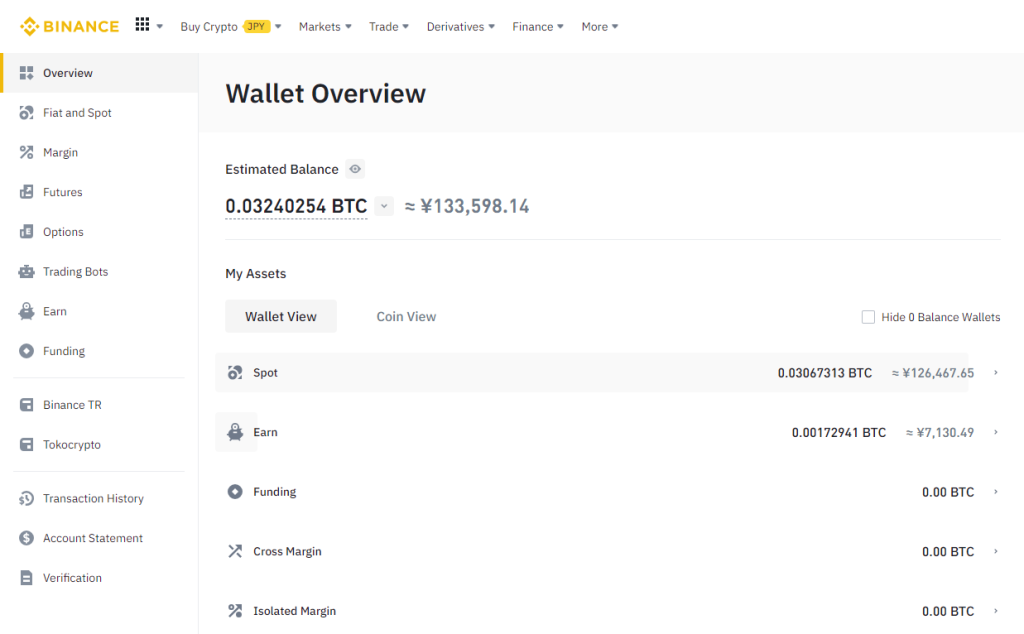The image size is (1024, 634).
Task: Click the Transaction History clock icon
Action: [27, 499]
